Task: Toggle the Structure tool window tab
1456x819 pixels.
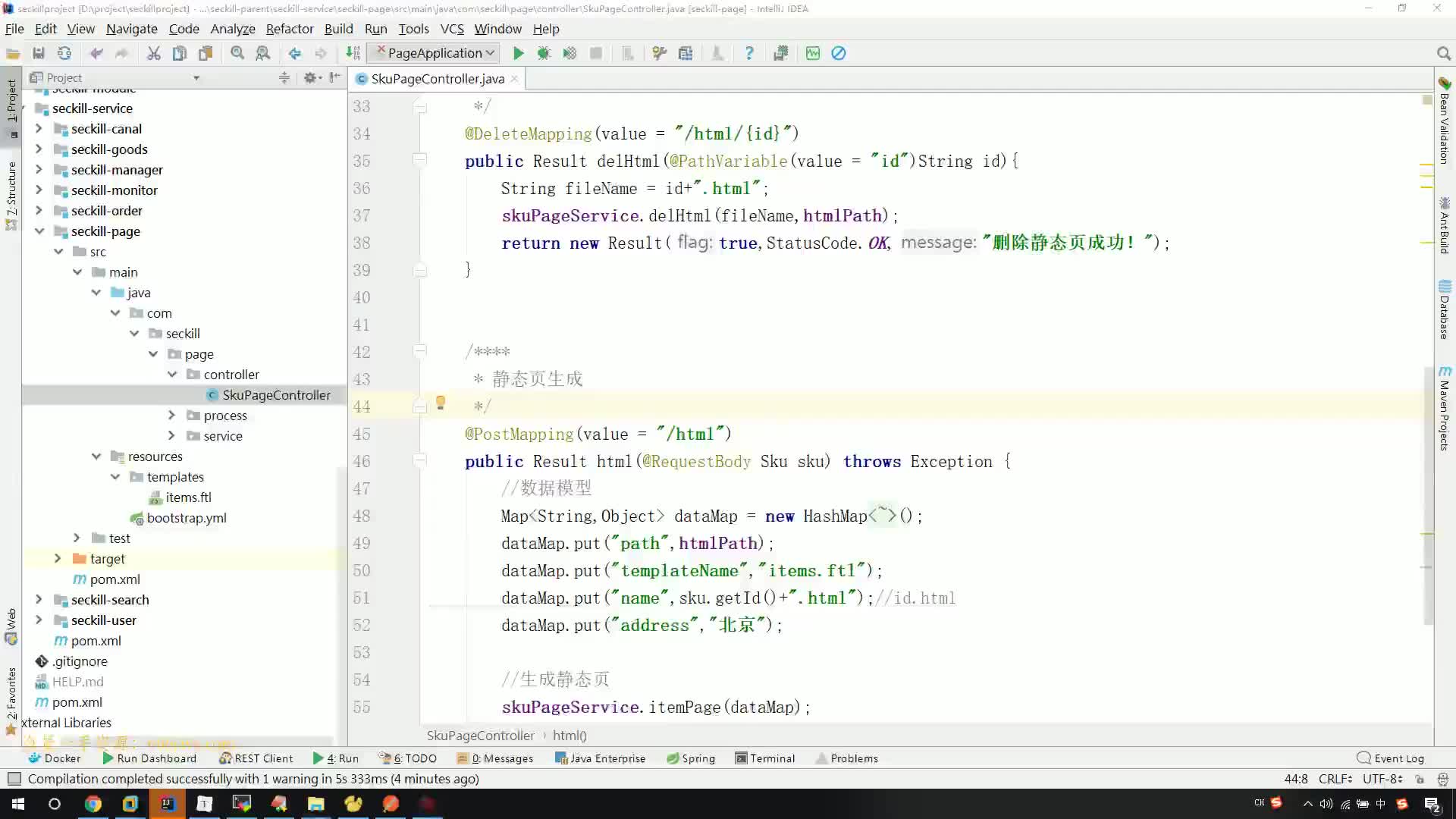Action: click(11, 196)
